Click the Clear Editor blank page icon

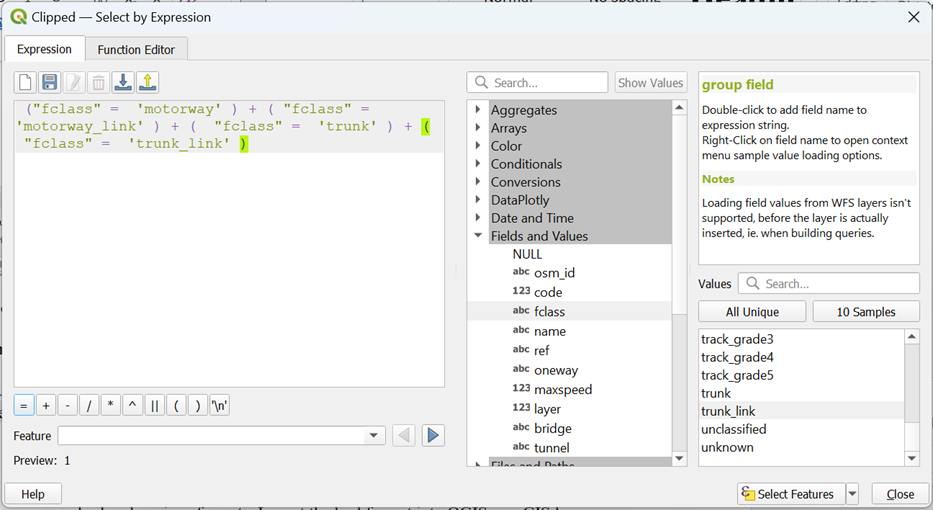25,83
